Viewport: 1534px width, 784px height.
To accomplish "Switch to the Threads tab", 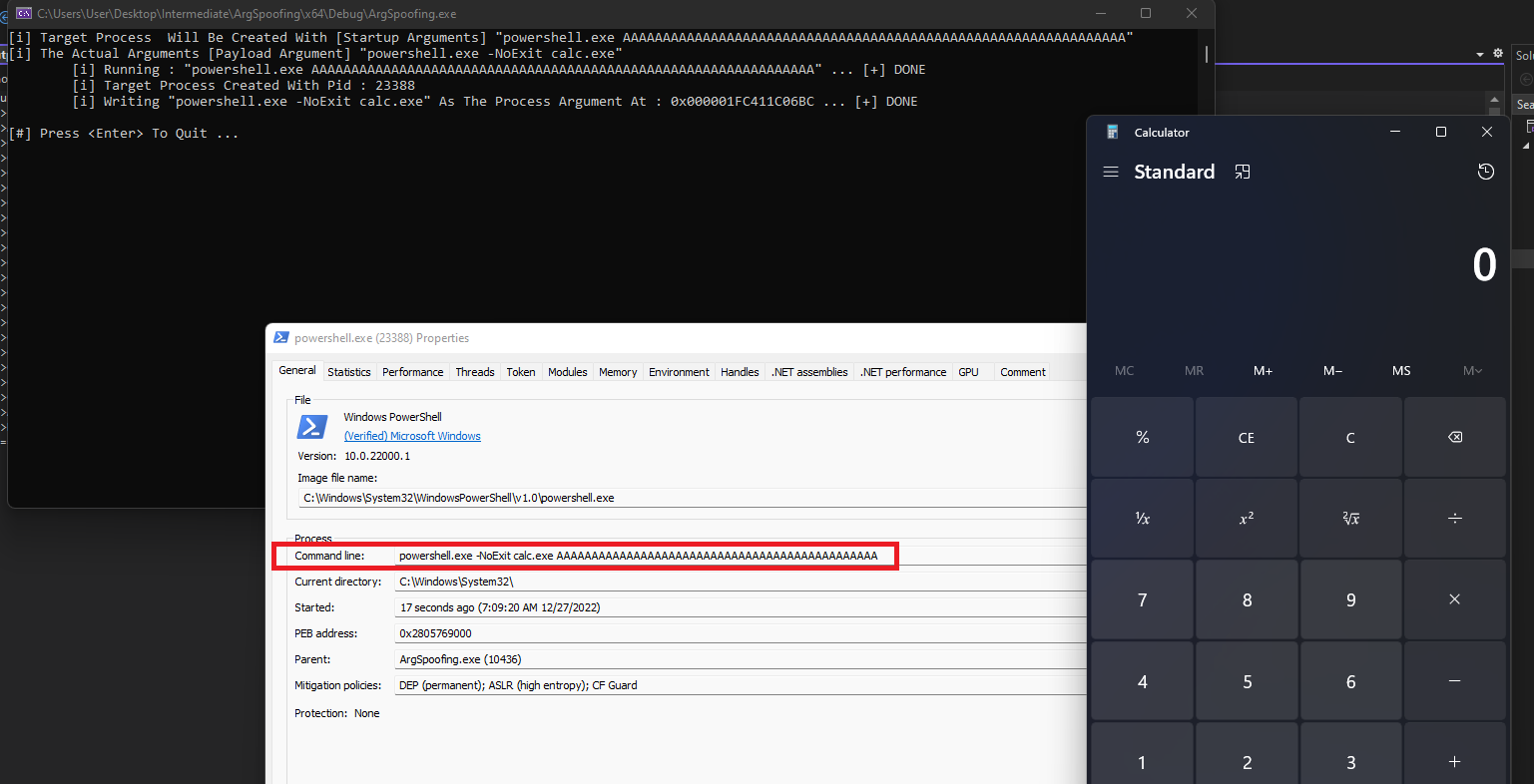I will click(x=475, y=372).
